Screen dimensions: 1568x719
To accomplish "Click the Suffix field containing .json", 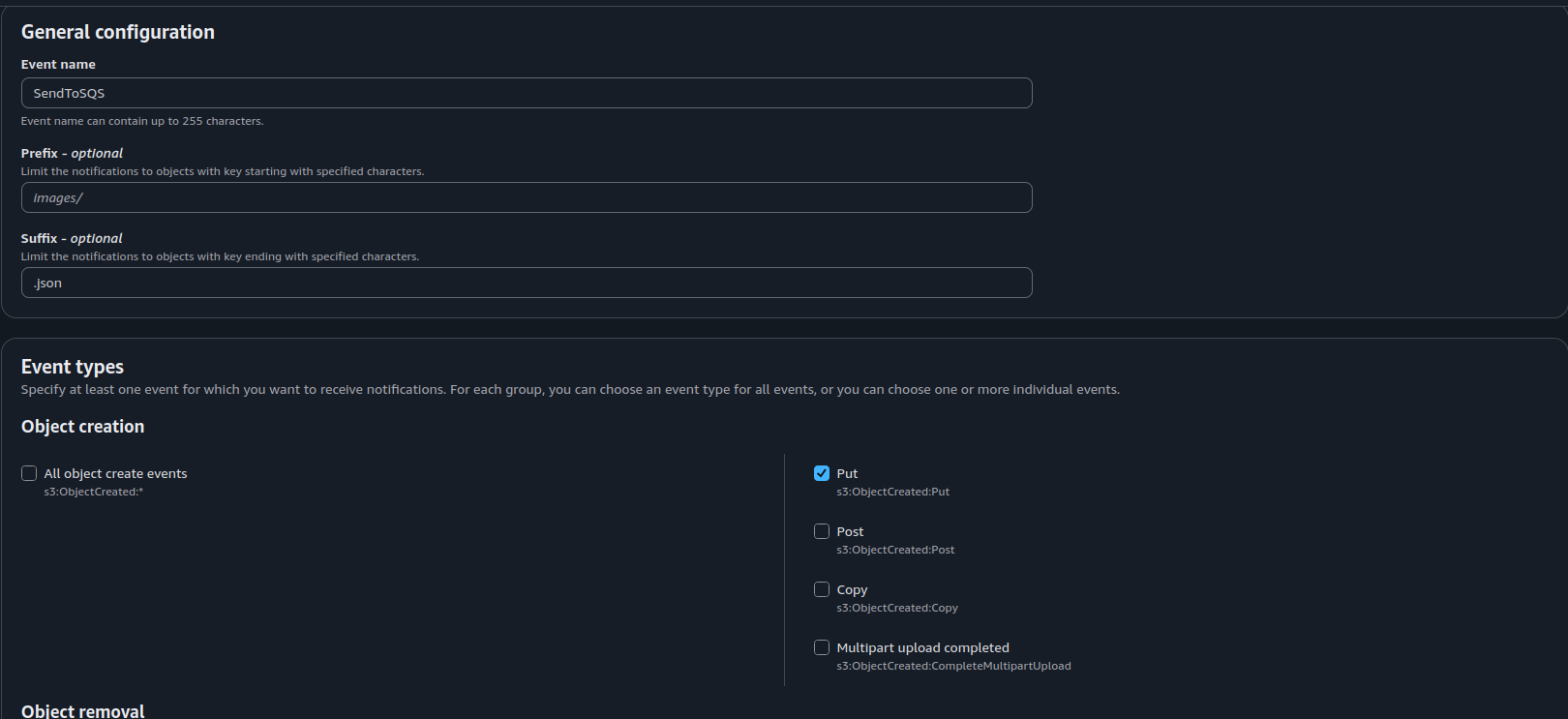I will [x=527, y=283].
